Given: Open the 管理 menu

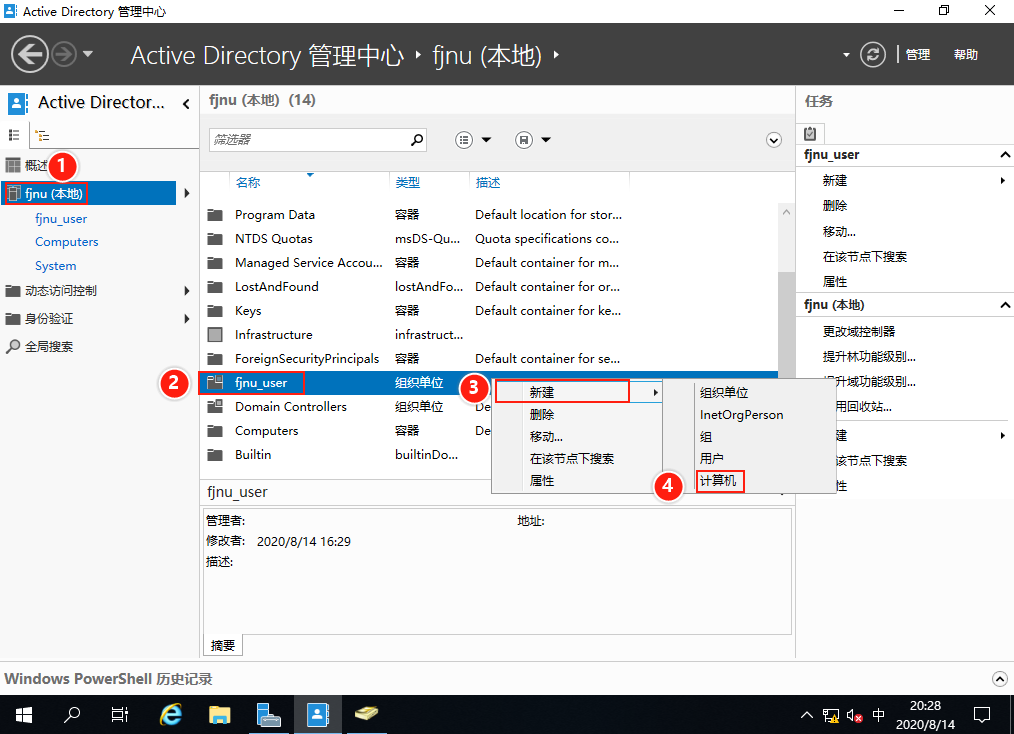Looking at the screenshot, I should (918, 55).
